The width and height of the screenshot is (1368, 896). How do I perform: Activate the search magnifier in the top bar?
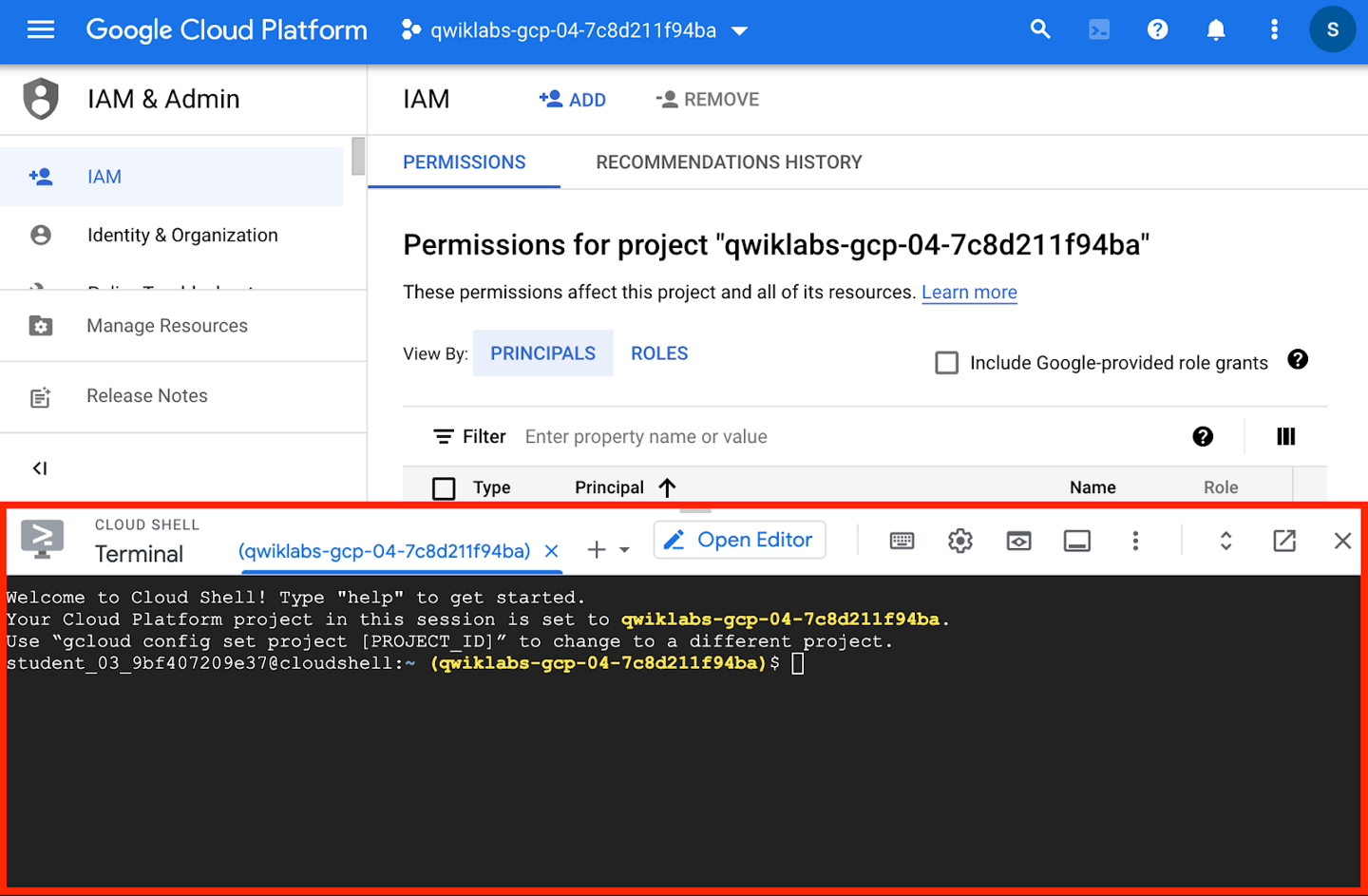[1040, 29]
